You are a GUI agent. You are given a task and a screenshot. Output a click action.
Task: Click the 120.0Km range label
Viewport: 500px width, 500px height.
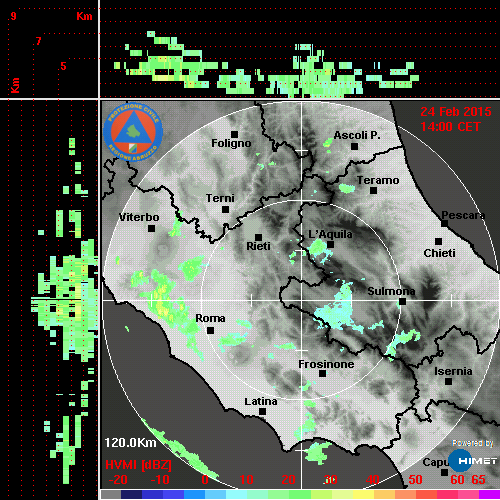(x=130, y=443)
